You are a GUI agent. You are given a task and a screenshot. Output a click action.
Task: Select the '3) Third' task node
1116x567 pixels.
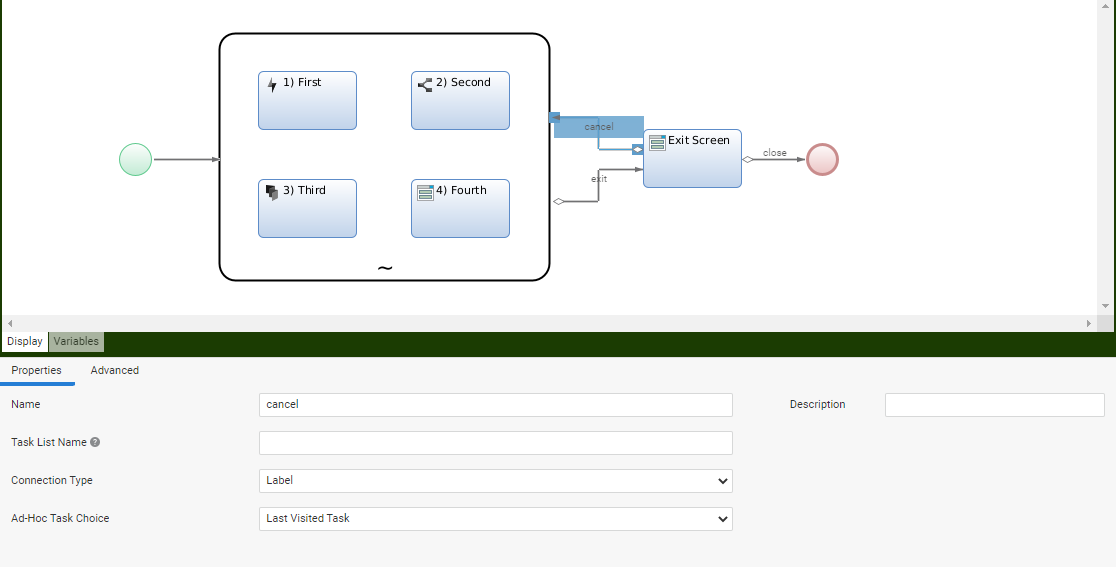(x=307, y=208)
